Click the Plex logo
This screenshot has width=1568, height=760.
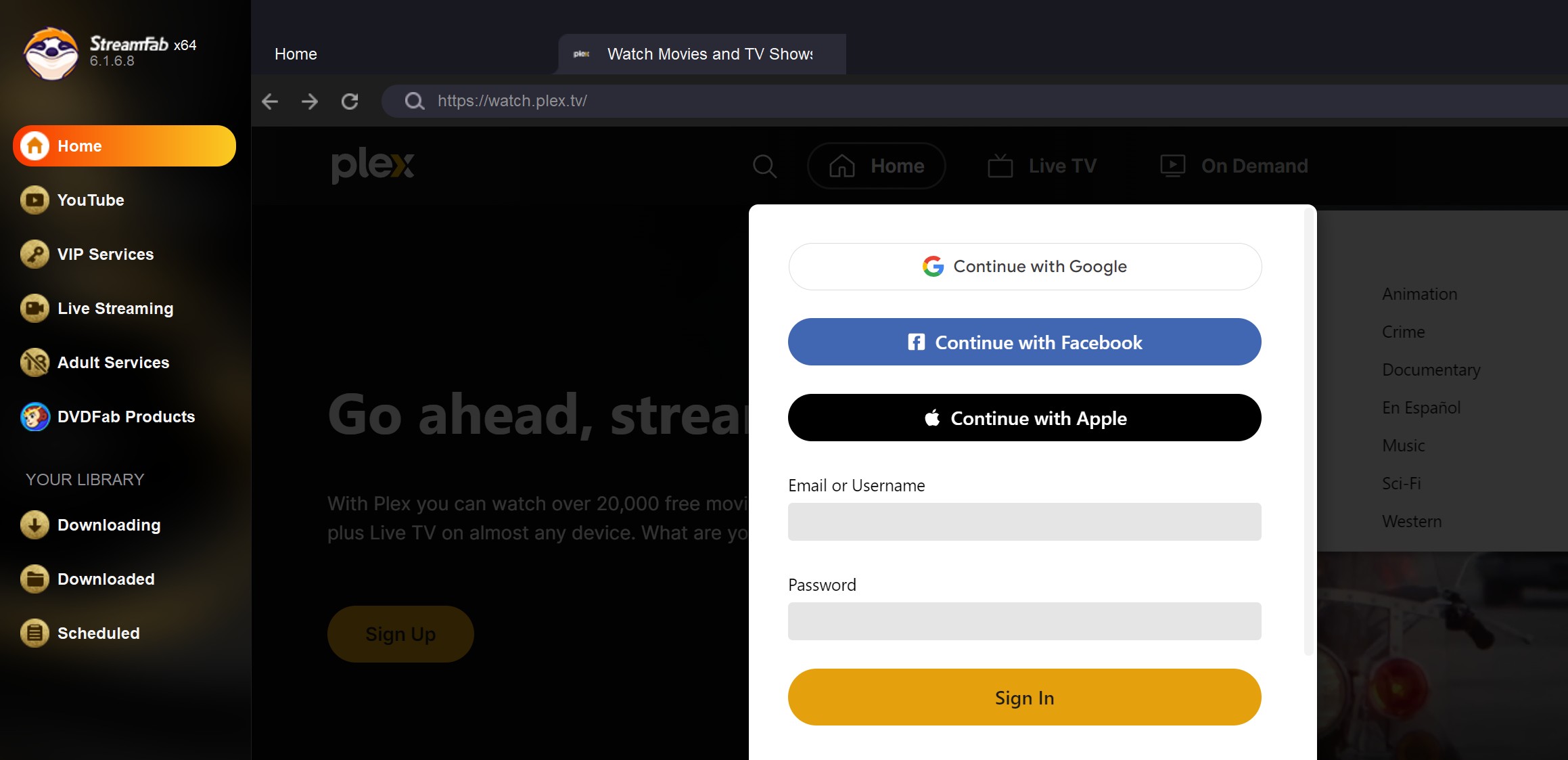point(373,165)
